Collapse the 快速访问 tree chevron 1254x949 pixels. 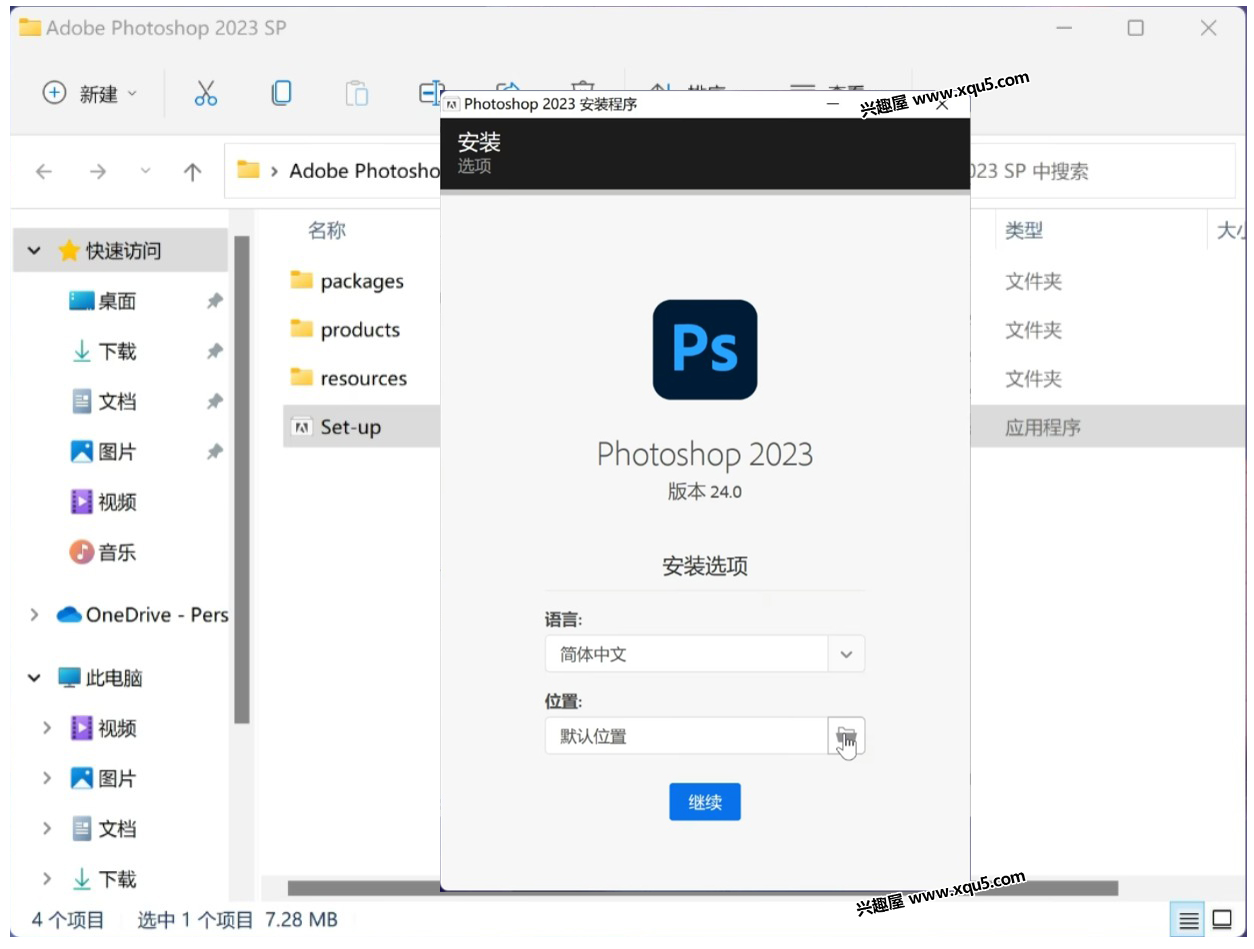tap(35, 251)
